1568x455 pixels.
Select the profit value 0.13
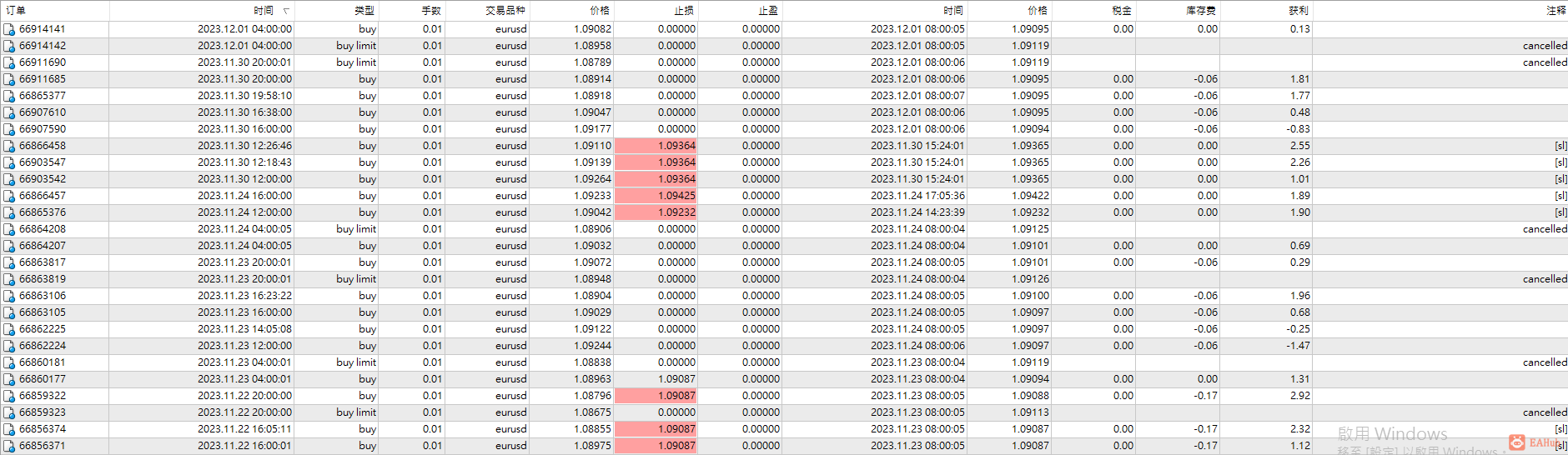pos(1300,29)
